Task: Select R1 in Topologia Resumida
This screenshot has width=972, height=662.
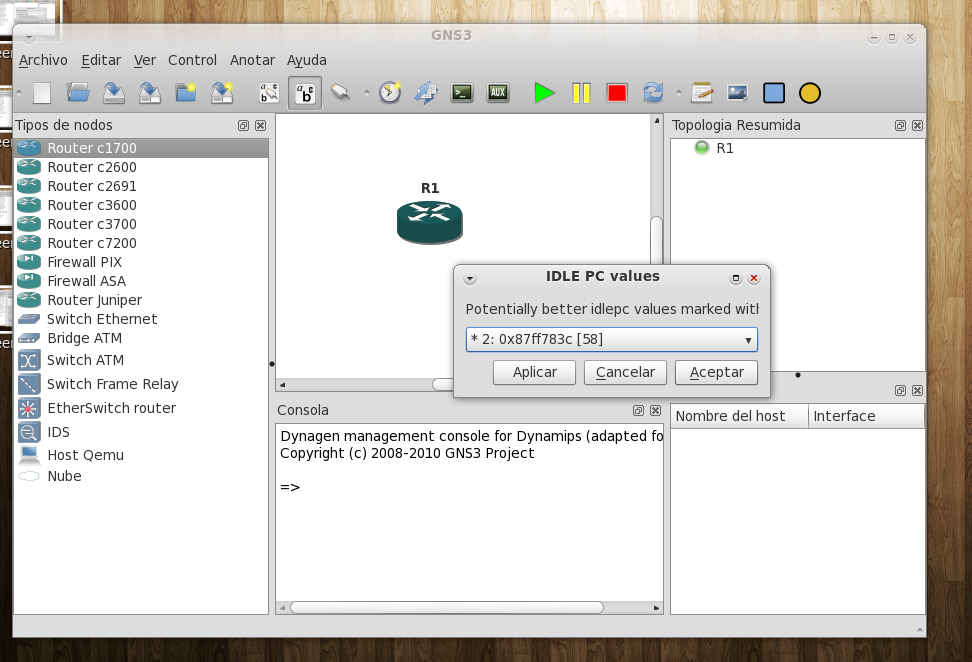Action: [724, 148]
